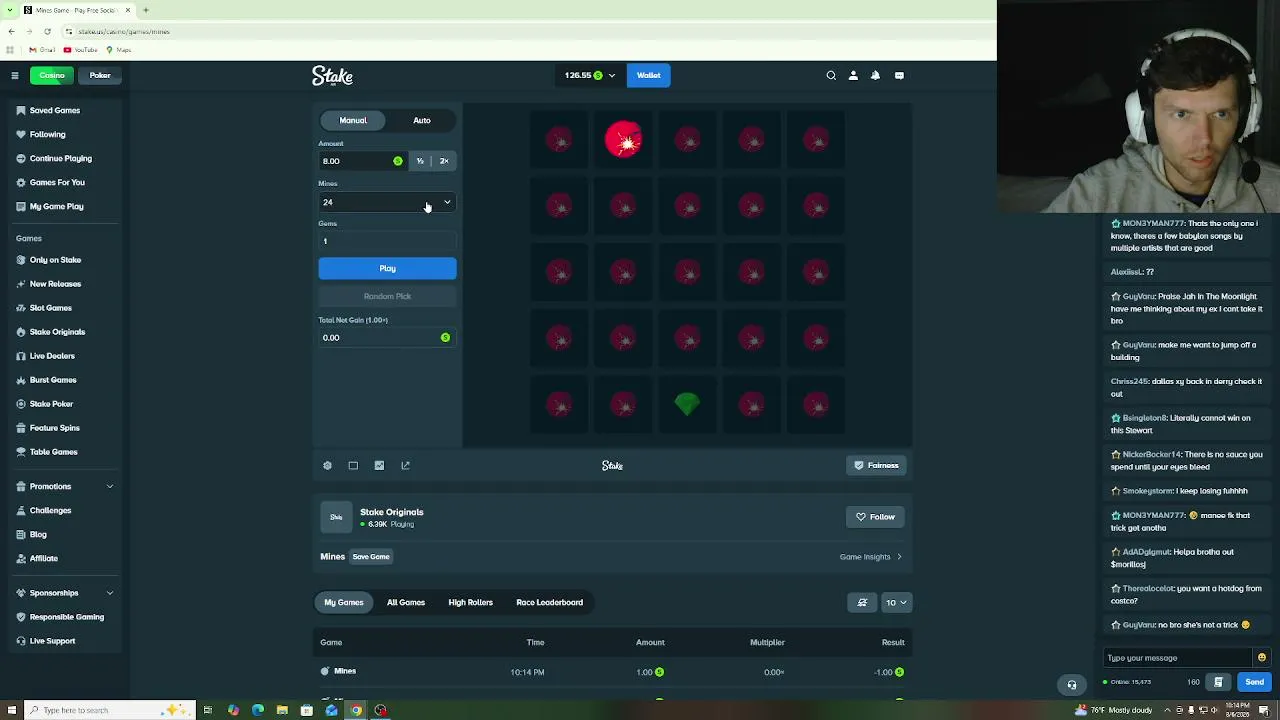Screen dimensions: 1280x720
Task: Select the Casino tab
Action: [52, 75]
